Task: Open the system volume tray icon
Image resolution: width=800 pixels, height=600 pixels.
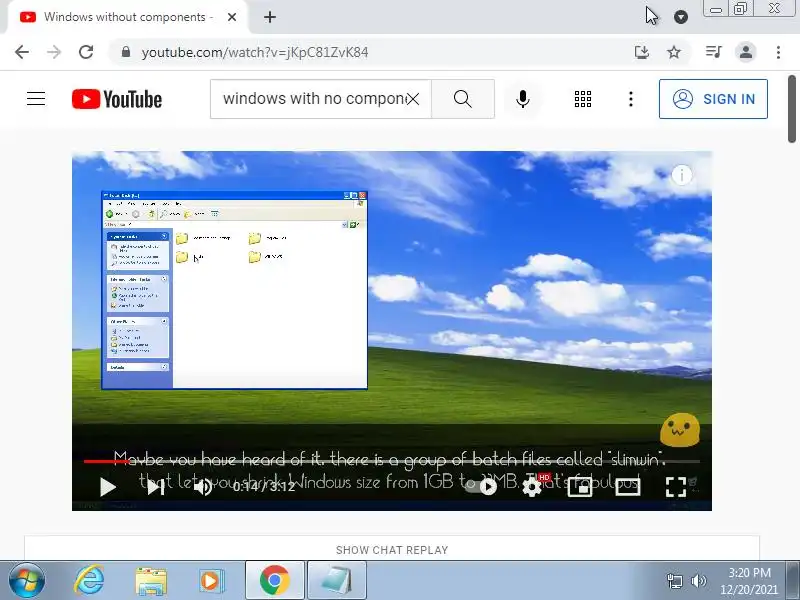Action: (698, 581)
